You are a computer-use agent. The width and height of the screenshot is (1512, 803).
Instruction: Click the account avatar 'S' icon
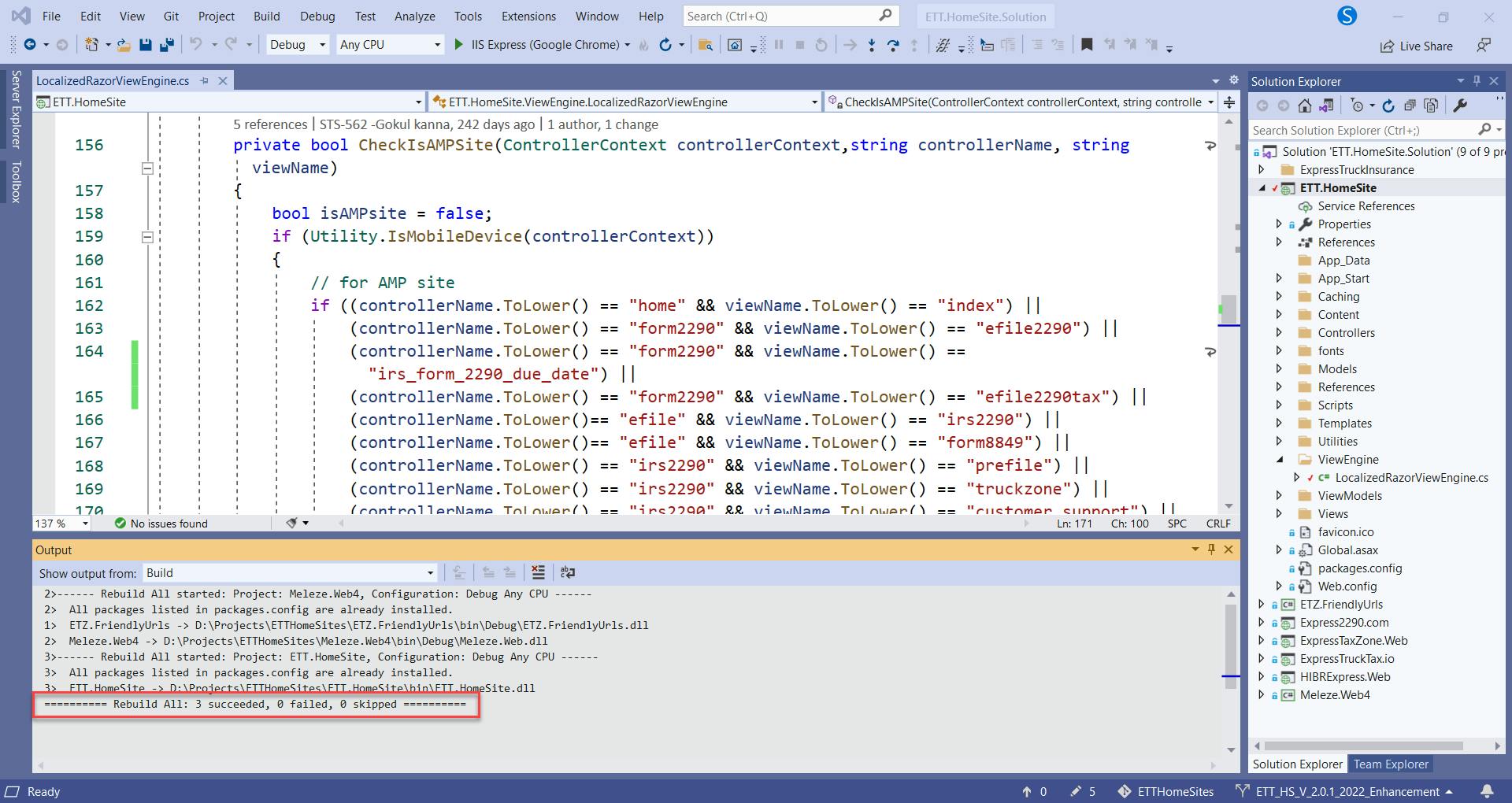click(x=1347, y=16)
